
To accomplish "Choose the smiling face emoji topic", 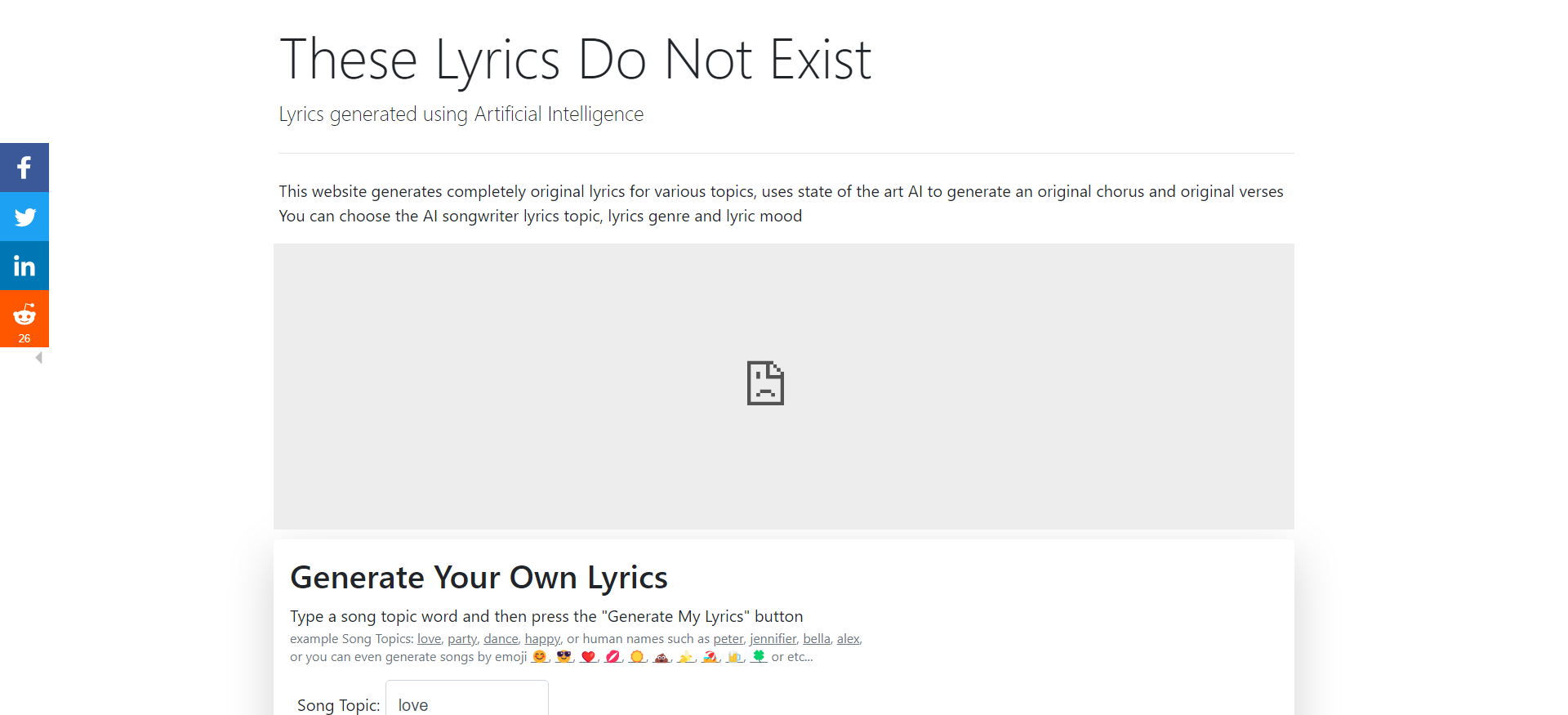I will pos(539,656).
